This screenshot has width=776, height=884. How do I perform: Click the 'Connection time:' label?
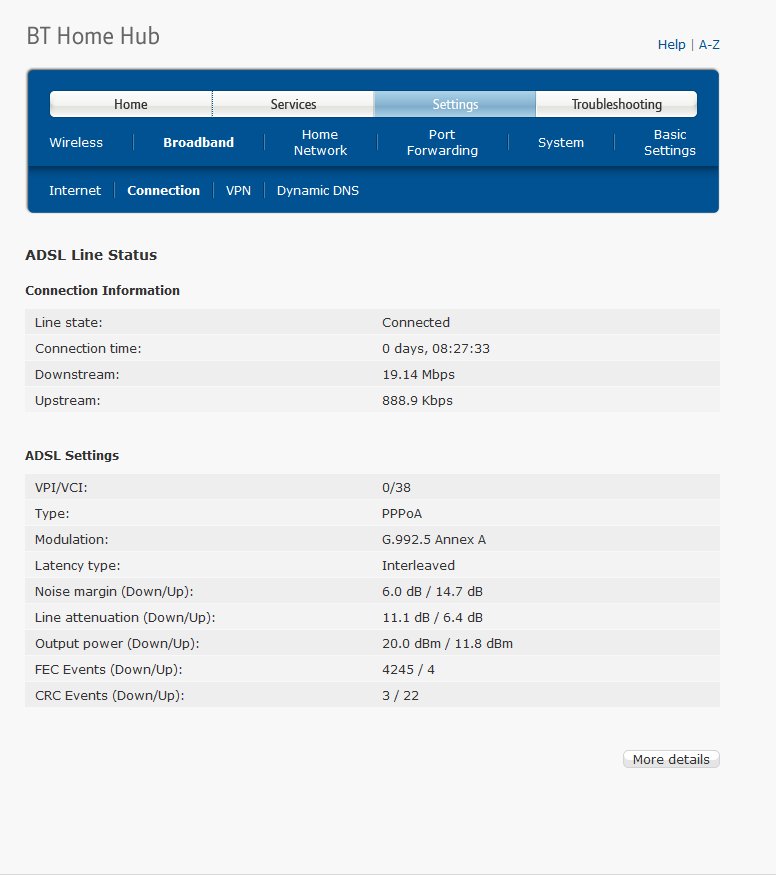[x=88, y=348]
